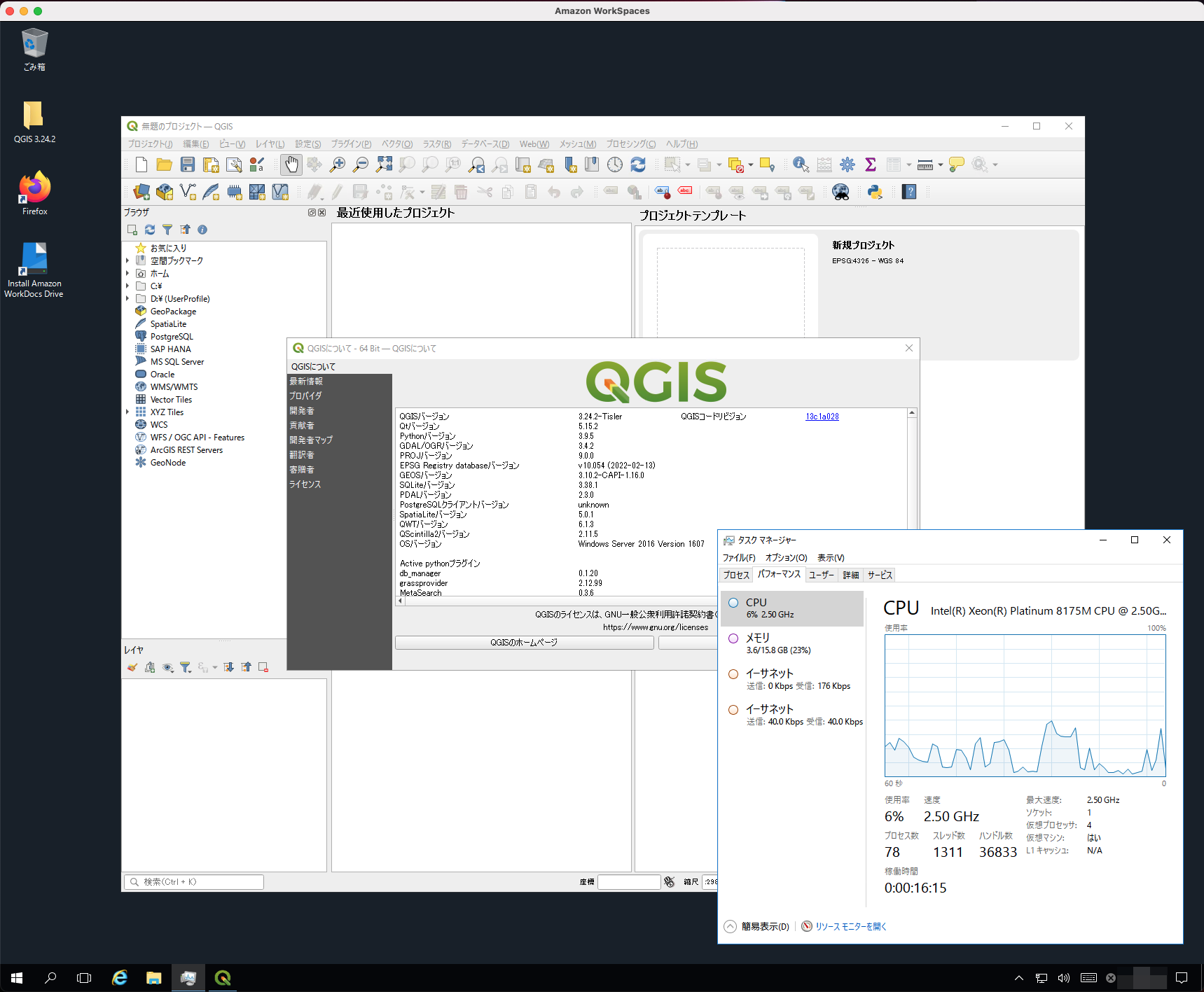The width and height of the screenshot is (1204, 992).
Task: Open the Python console
Action: (x=875, y=192)
